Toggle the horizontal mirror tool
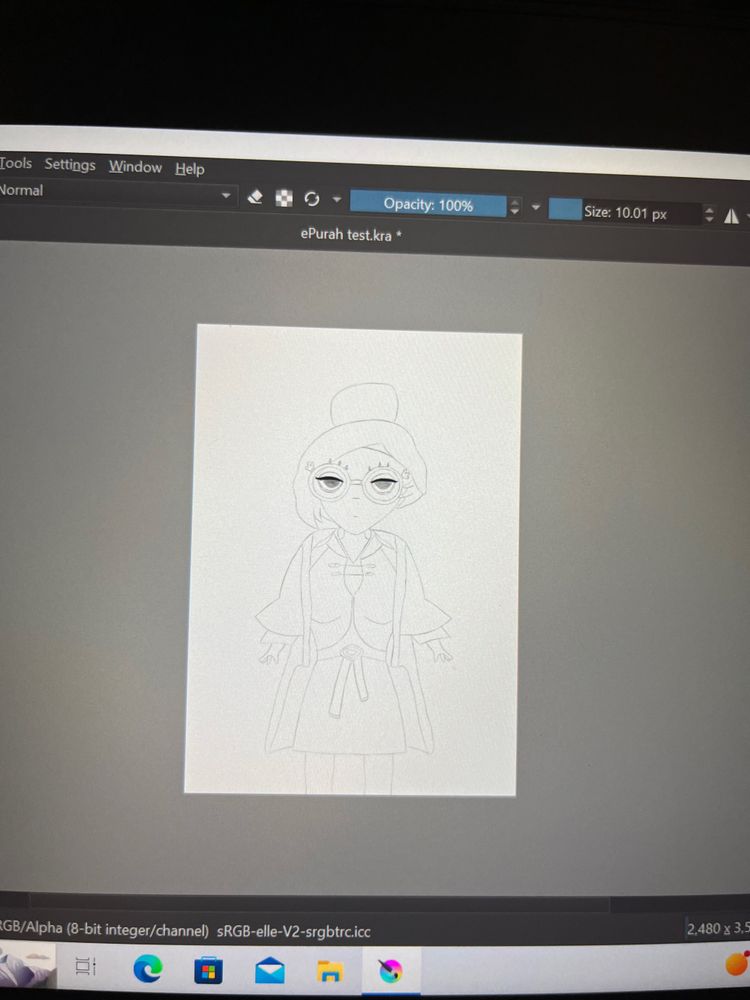The height and width of the screenshot is (1000, 750). [x=732, y=216]
